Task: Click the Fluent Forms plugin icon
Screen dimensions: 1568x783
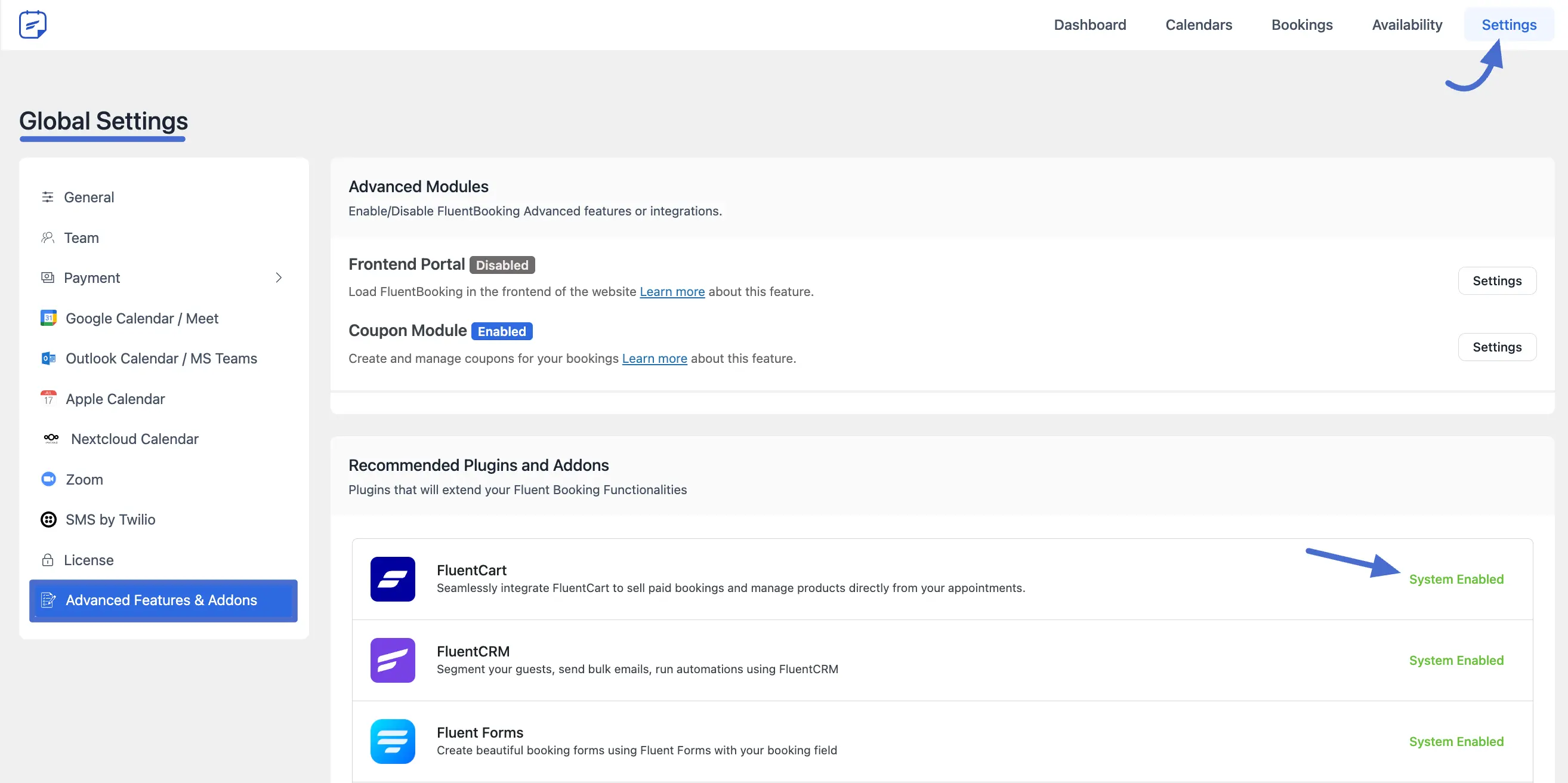Action: (x=393, y=741)
